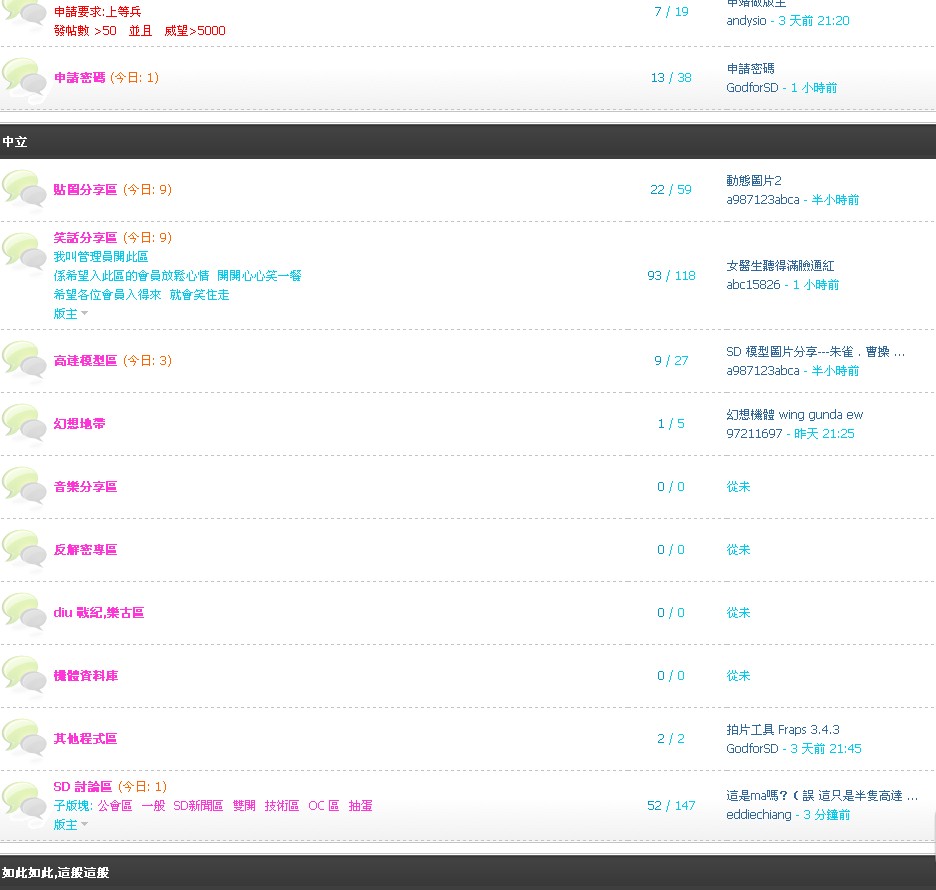The width and height of the screenshot is (936, 890).
Task: Click the speech bubble icon beside 貼圖分享區
Action: [24, 189]
